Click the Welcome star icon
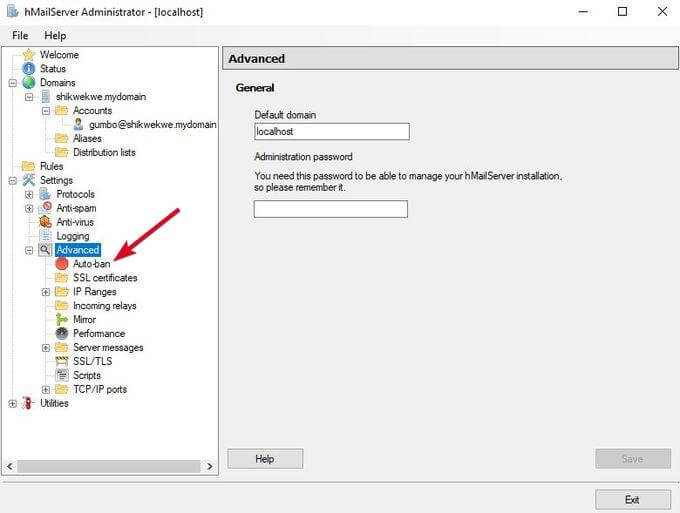Screen dimensions: 680x513 point(29,55)
